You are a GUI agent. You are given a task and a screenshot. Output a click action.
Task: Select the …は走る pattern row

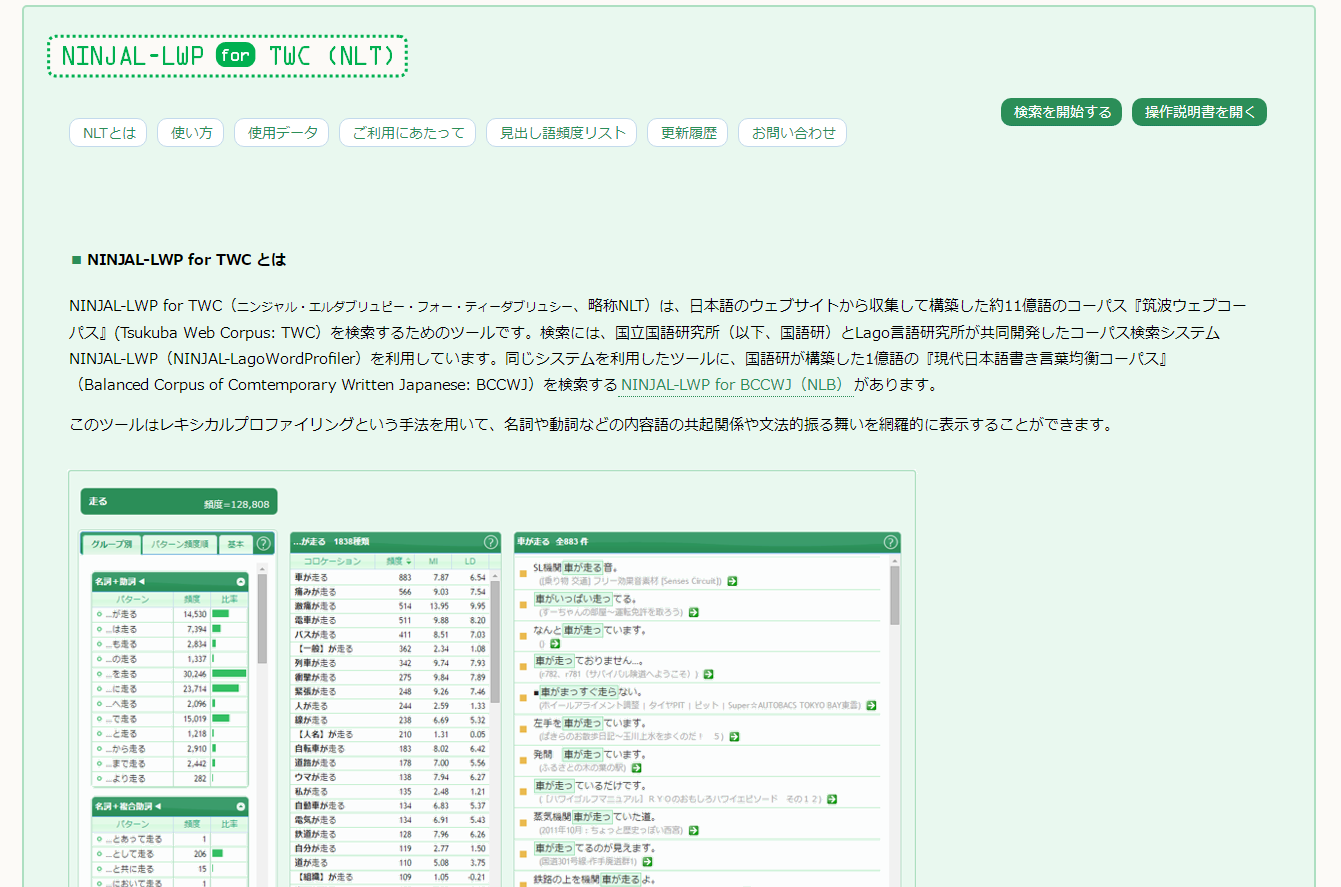[170, 629]
